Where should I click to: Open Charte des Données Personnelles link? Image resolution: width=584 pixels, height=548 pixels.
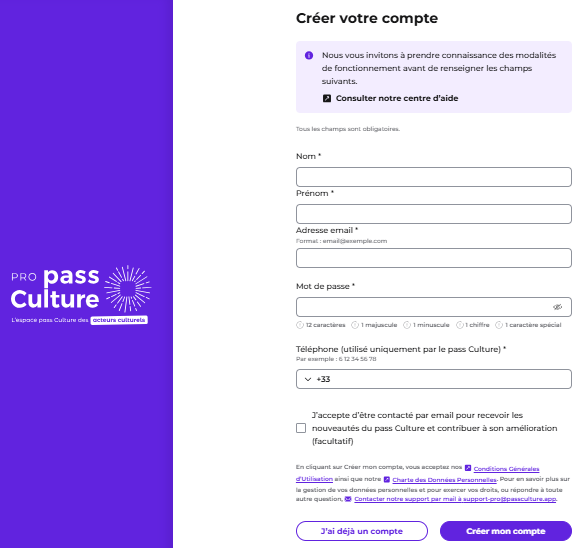(x=444, y=479)
